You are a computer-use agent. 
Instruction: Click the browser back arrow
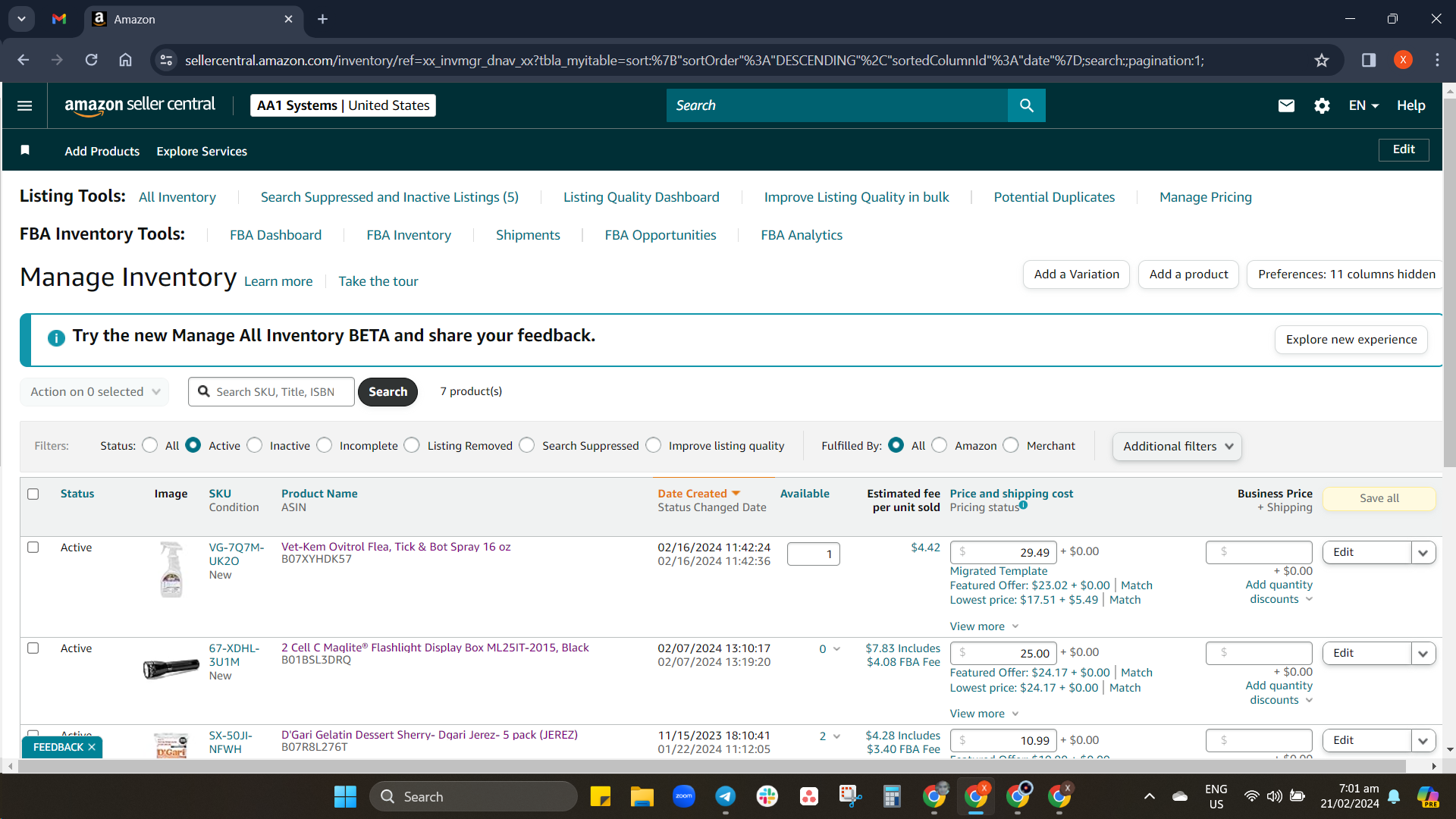(x=24, y=60)
